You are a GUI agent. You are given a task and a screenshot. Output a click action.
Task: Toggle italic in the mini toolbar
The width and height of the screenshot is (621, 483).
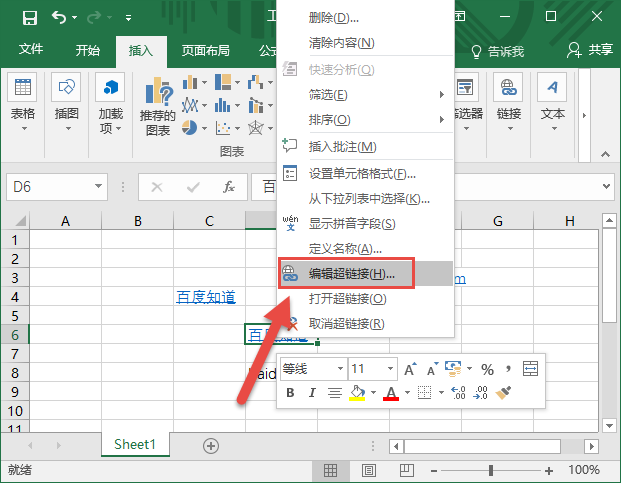[x=312, y=393]
